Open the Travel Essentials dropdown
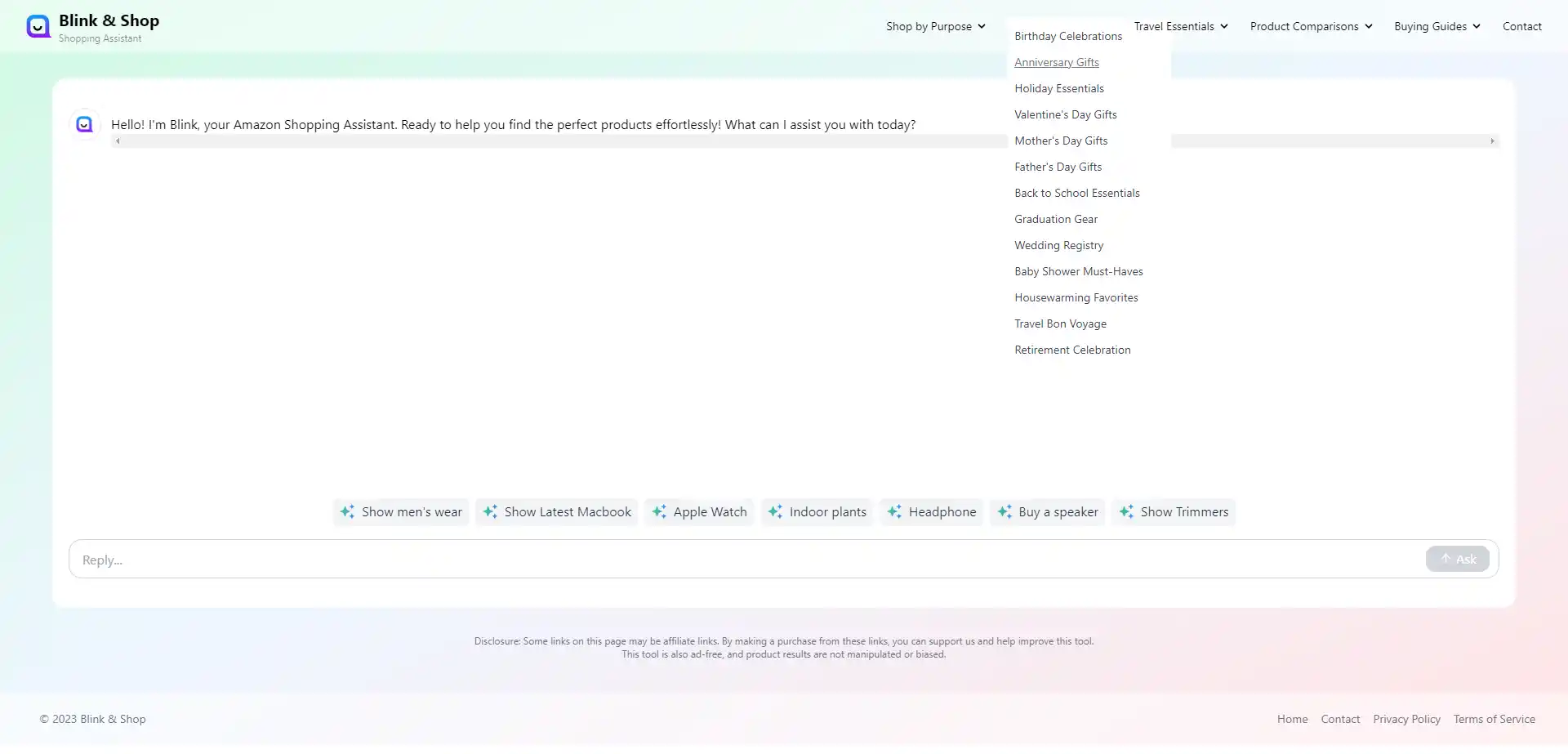This screenshot has width=1568, height=754. (x=1181, y=26)
